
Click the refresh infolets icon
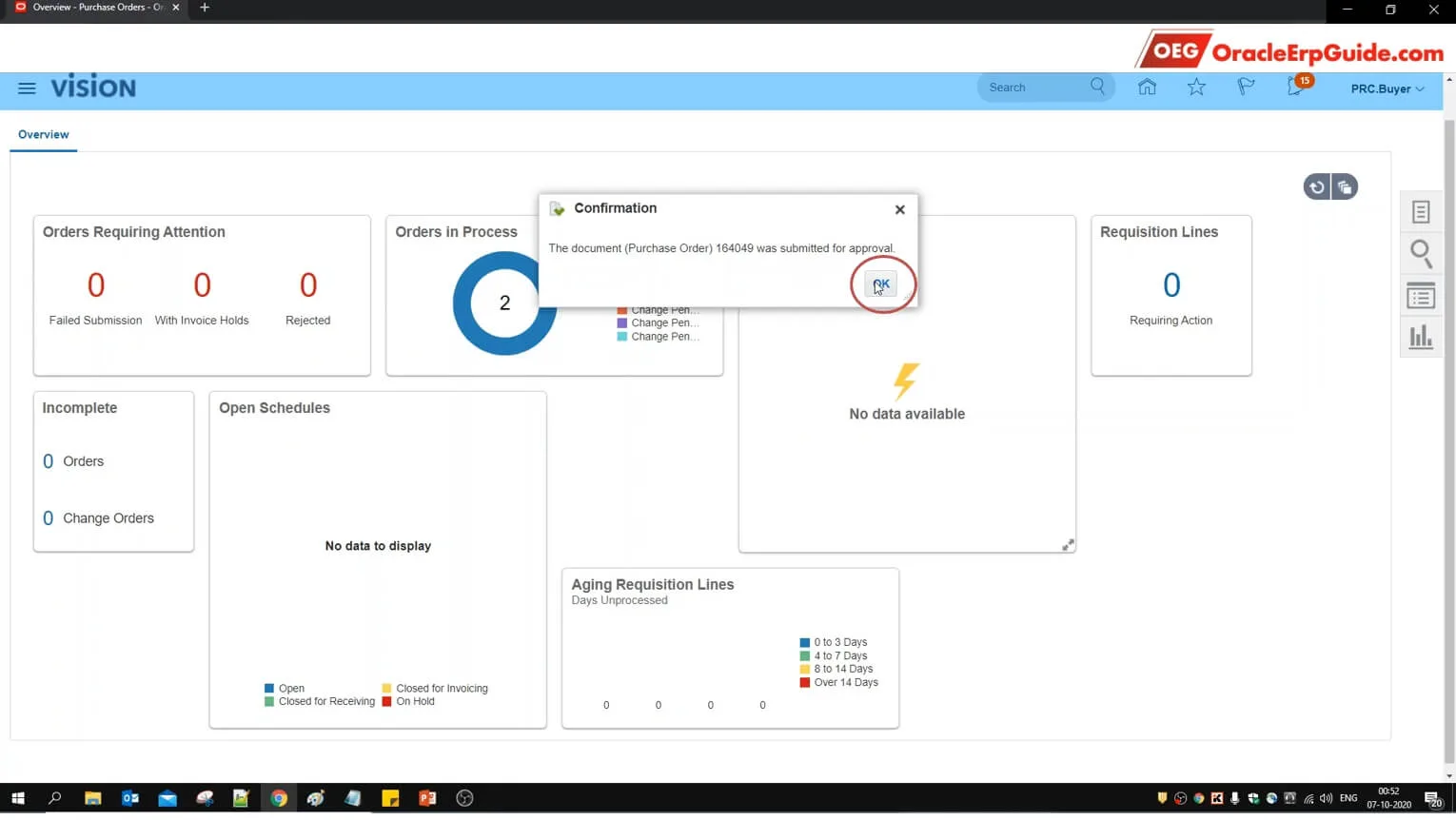[x=1317, y=187]
